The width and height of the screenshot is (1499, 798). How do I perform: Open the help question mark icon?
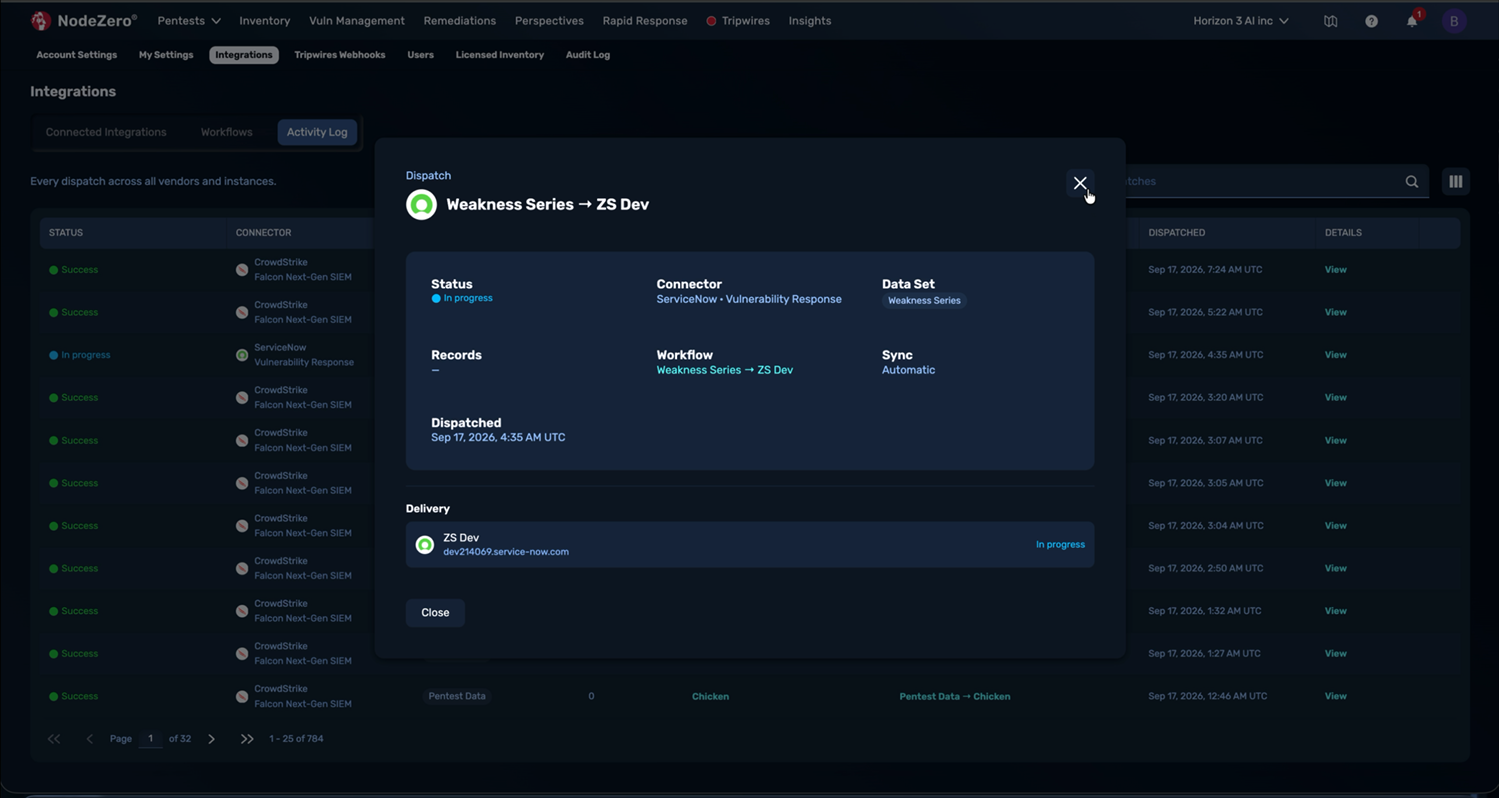tap(1371, 21)
